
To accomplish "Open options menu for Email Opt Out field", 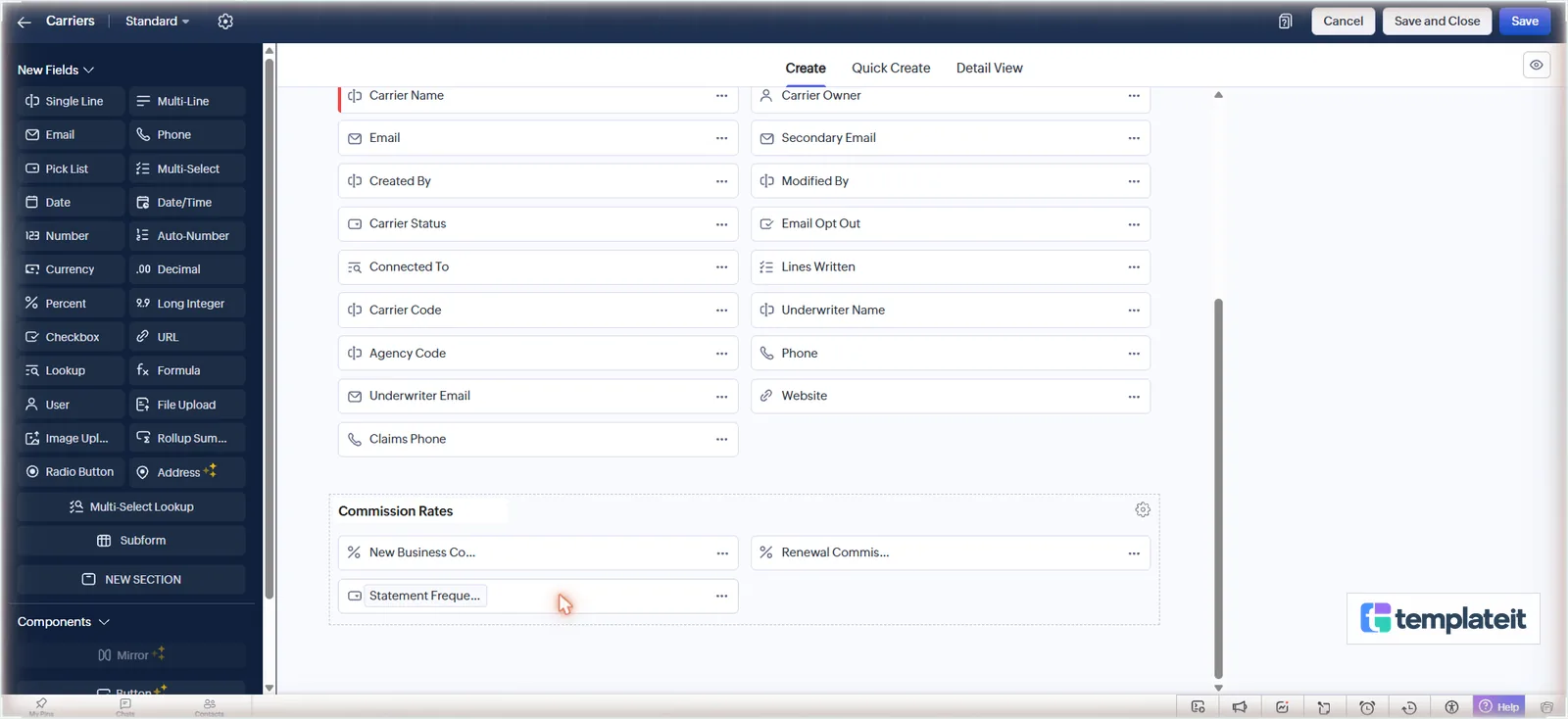I will pos(1134,224).
